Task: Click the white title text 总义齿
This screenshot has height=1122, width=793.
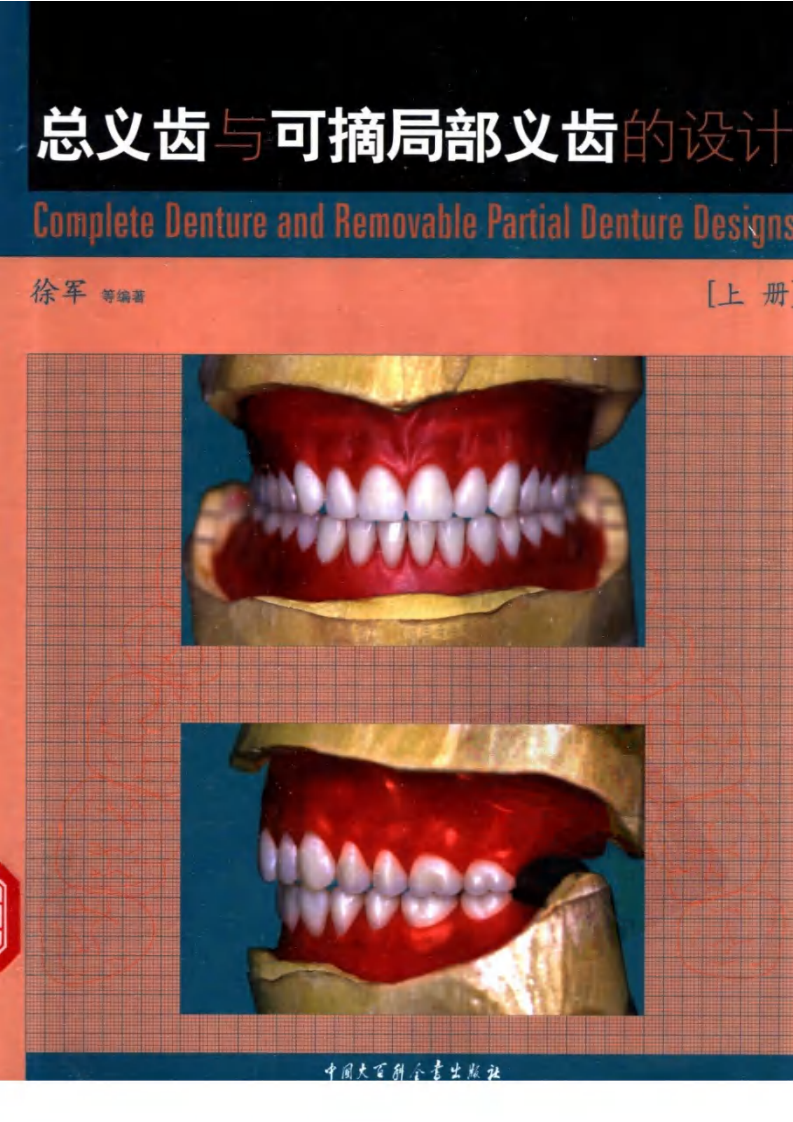Action: [122, 138]
